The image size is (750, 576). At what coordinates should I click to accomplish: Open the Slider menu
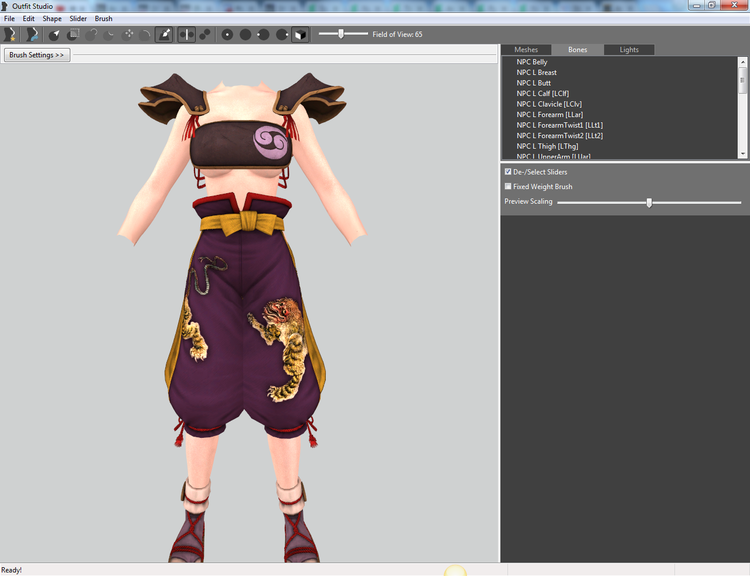(x=78, y=19)
